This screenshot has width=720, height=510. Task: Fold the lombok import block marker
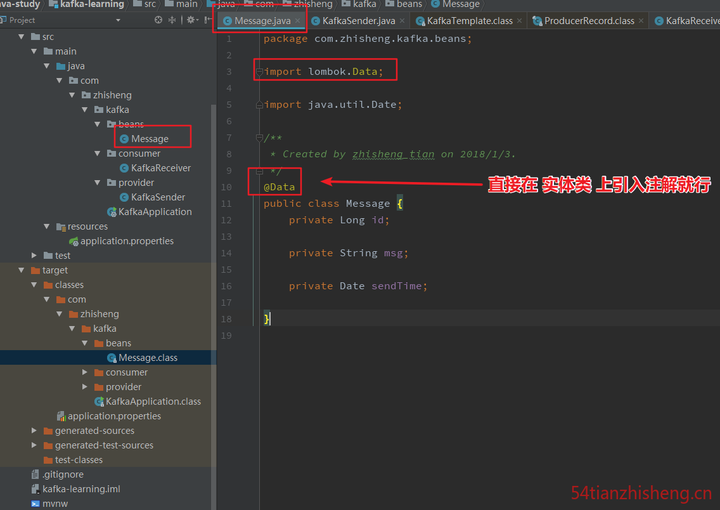[x=259, y=72]
